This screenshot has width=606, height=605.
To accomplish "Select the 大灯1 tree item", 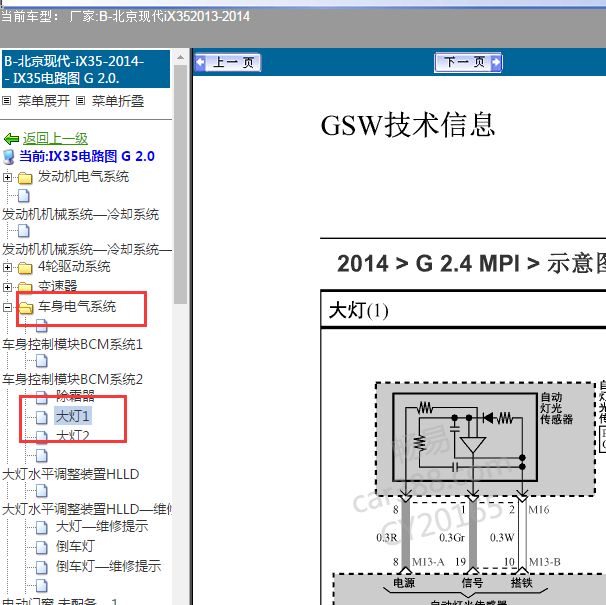I will (x=73, y=416).
